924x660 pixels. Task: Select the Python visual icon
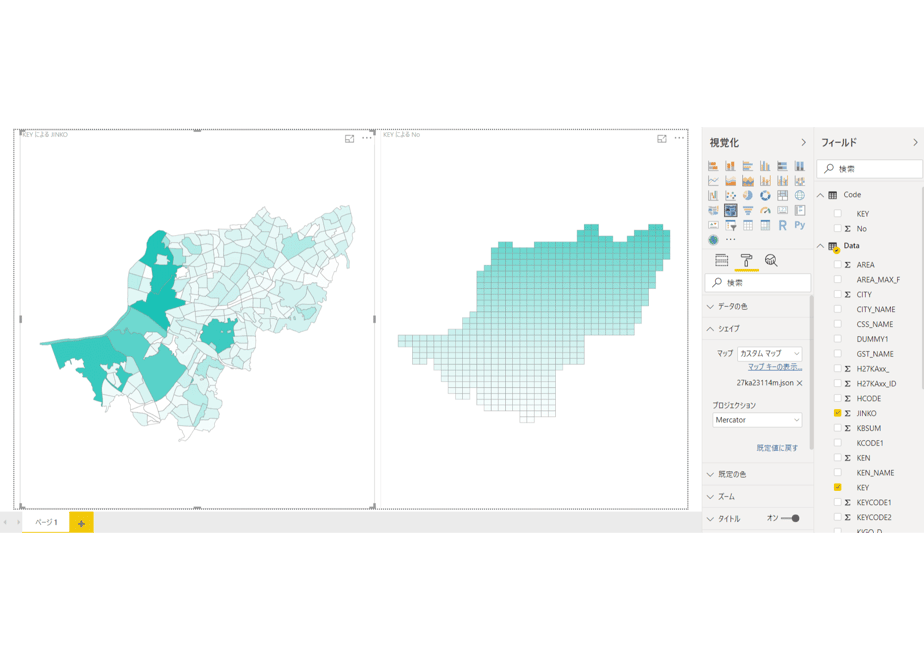800,225
